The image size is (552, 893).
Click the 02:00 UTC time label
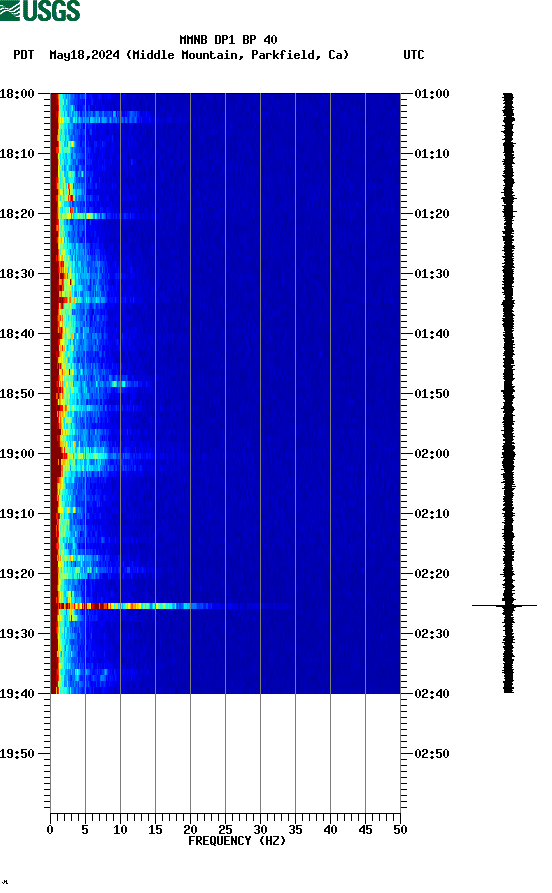coord(432,454)
